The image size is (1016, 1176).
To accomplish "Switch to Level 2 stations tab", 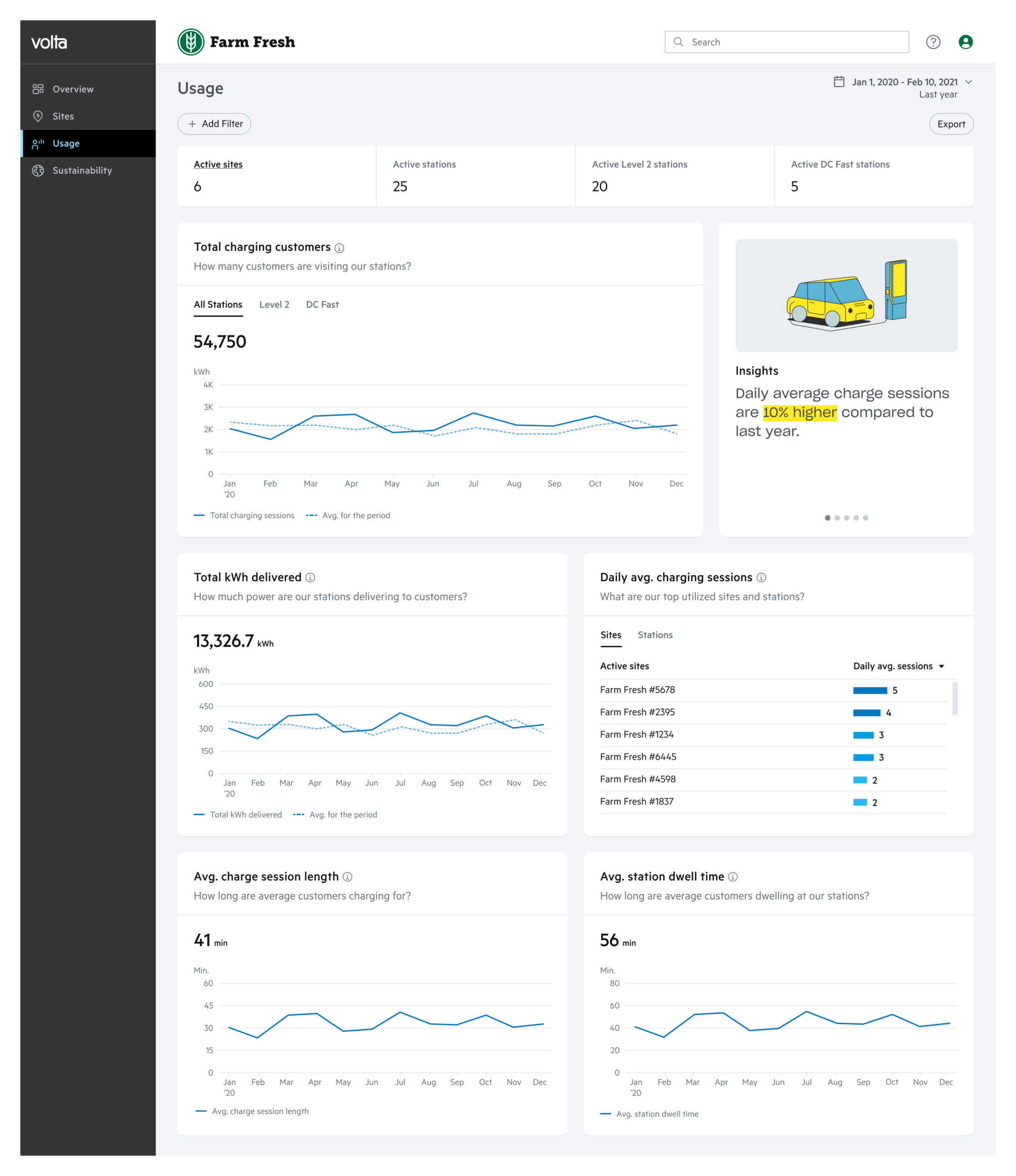I will coord(274,305).
